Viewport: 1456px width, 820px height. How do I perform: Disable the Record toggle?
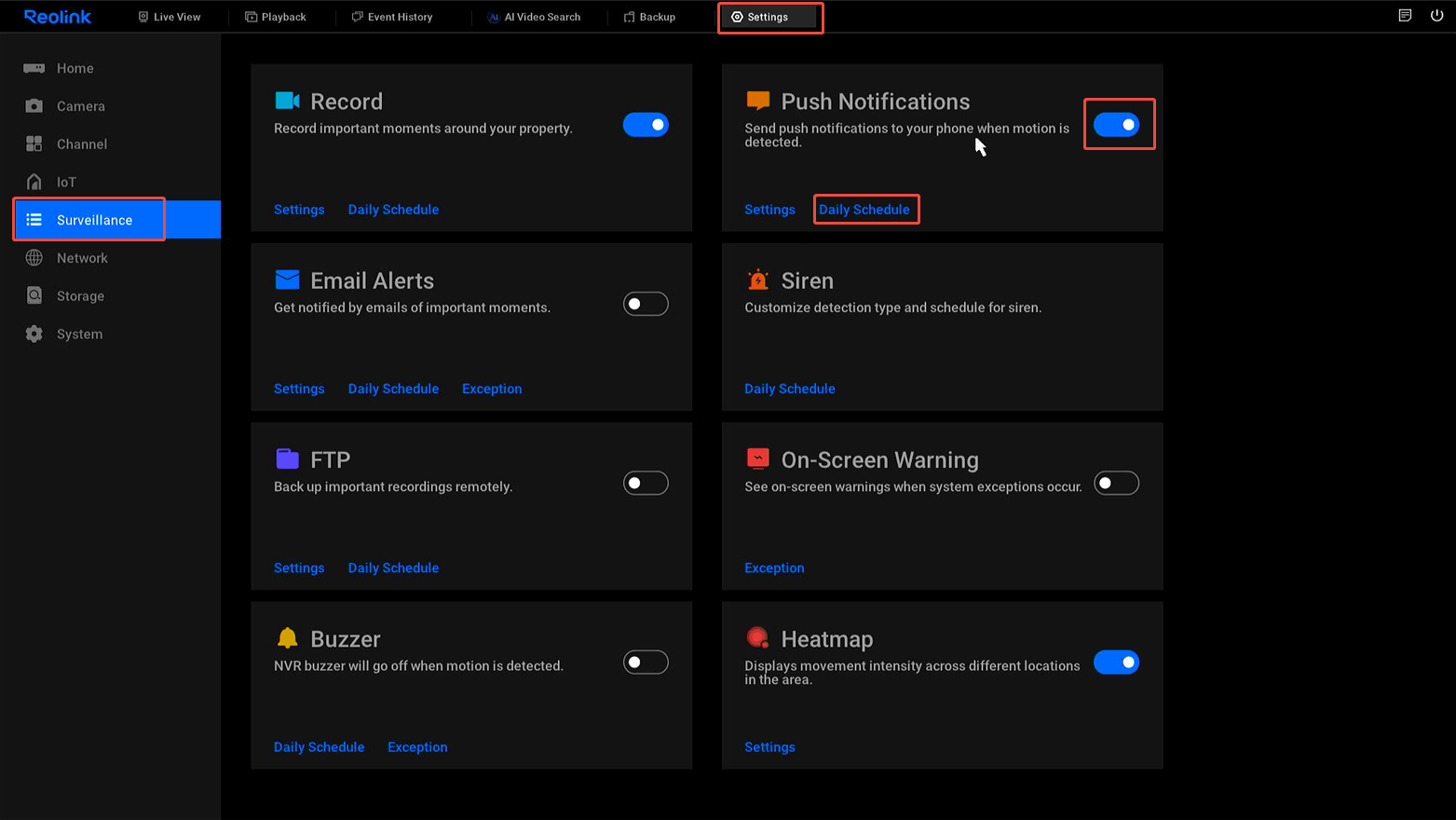point(646,125)
